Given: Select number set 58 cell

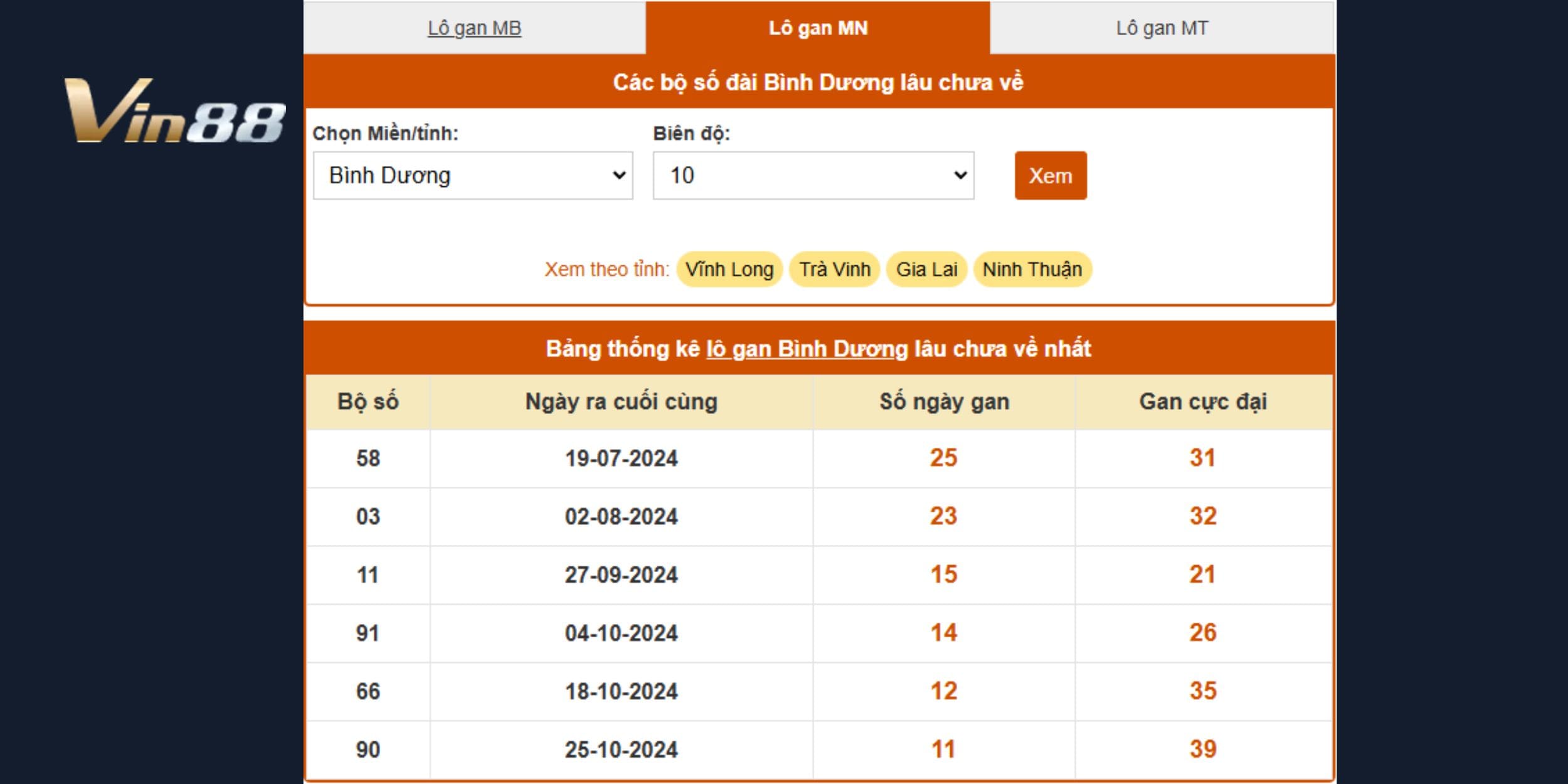Looking at the screenshot, I should pyautogui.click(x=368, y=458).
